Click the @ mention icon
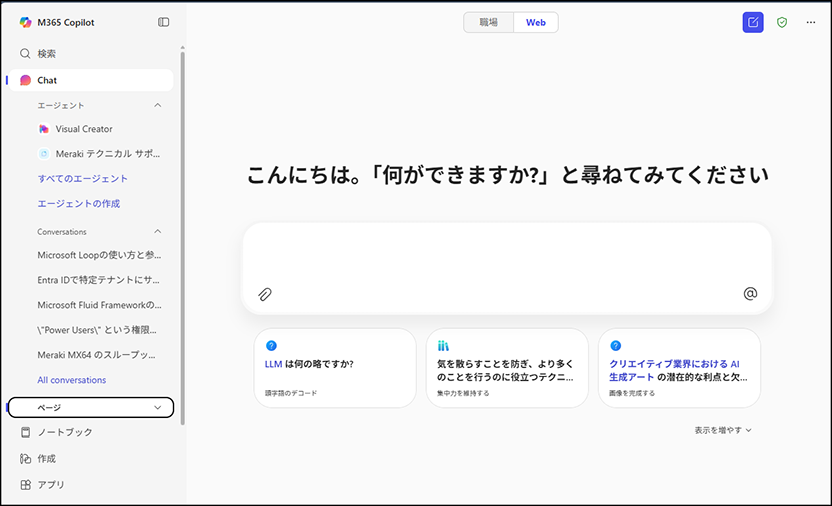Viewport: 832px width, 506px height. point(750,293)
